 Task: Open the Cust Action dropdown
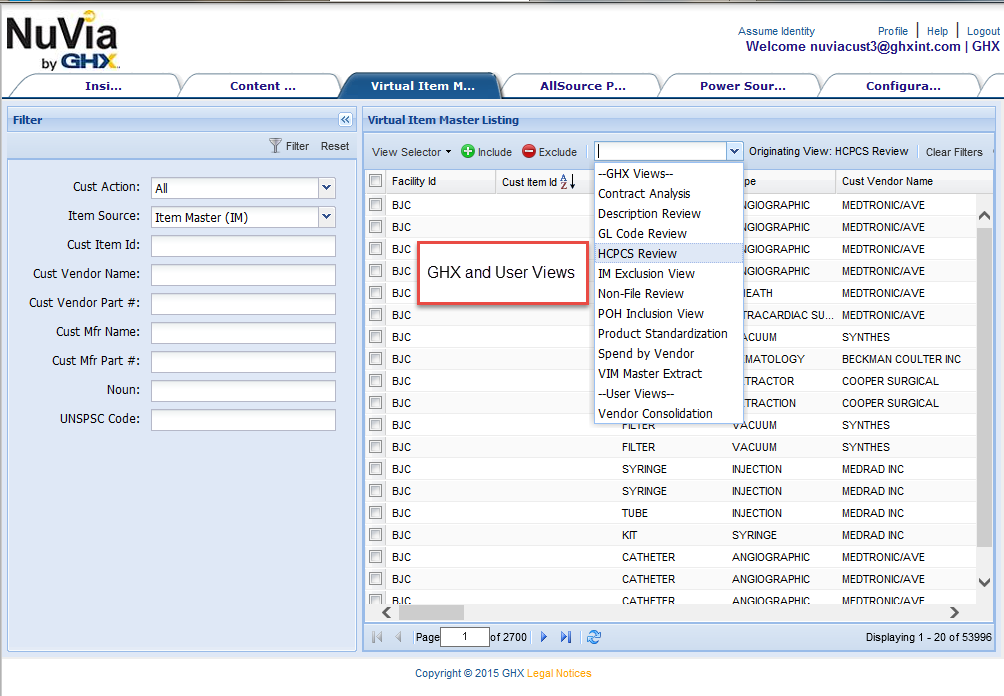(327, 188)
